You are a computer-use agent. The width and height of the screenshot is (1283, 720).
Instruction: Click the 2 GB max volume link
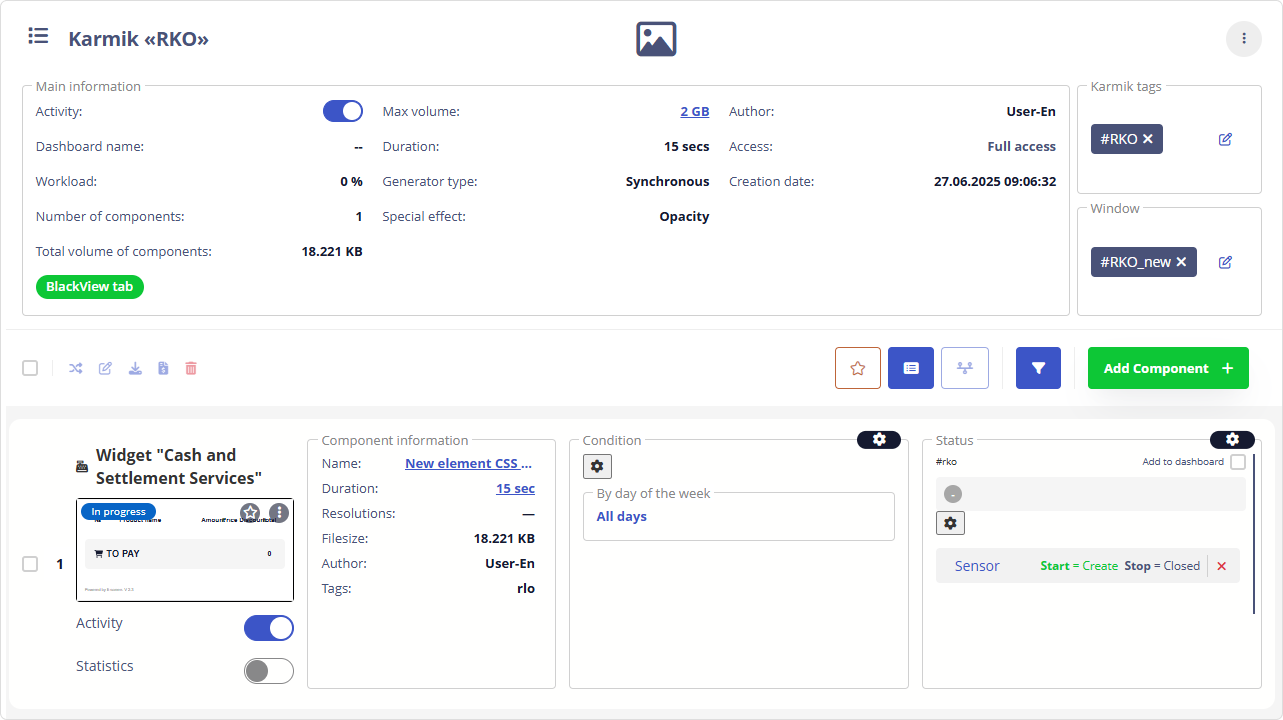(x=694, y=112)
